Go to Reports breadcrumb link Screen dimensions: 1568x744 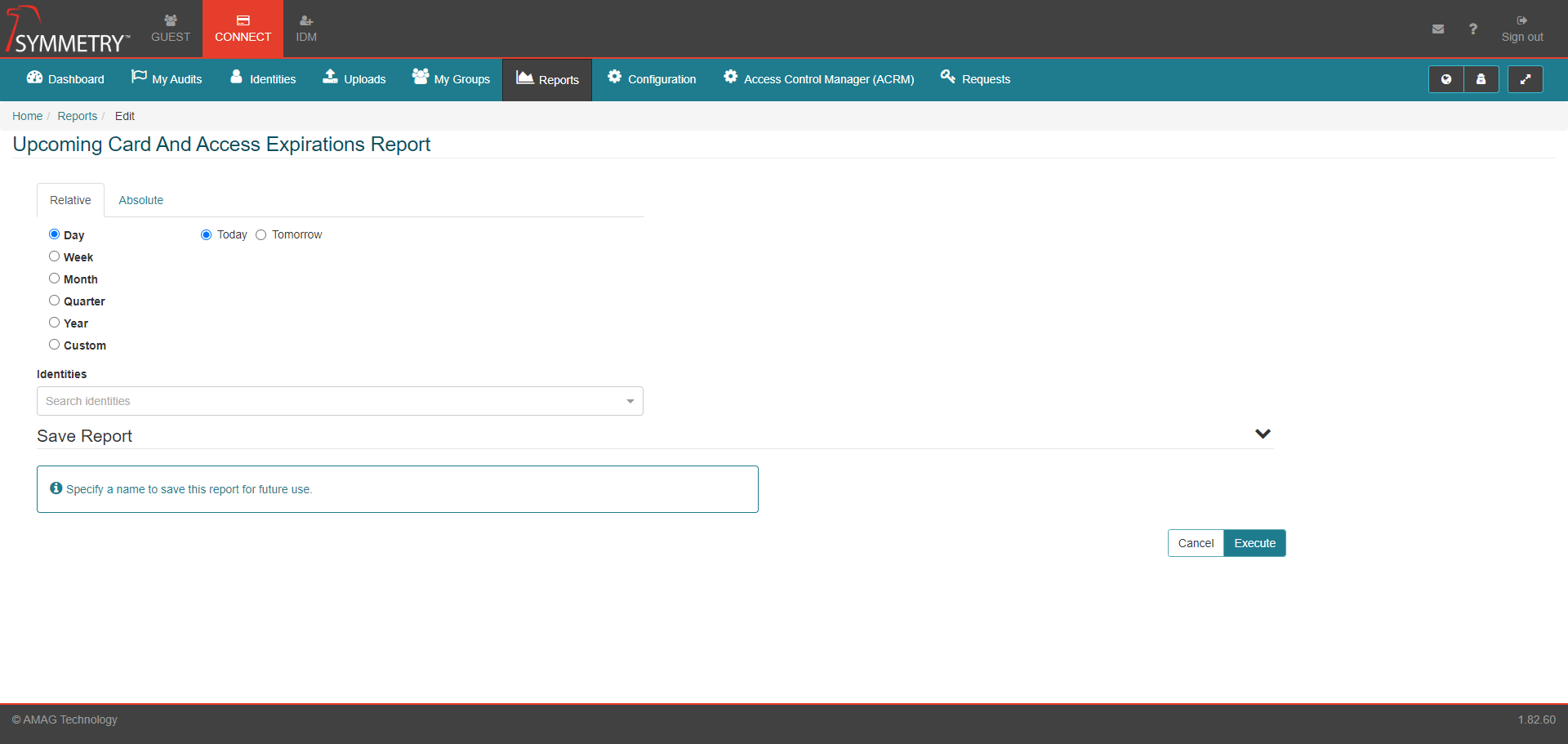[x=77, y=116]
